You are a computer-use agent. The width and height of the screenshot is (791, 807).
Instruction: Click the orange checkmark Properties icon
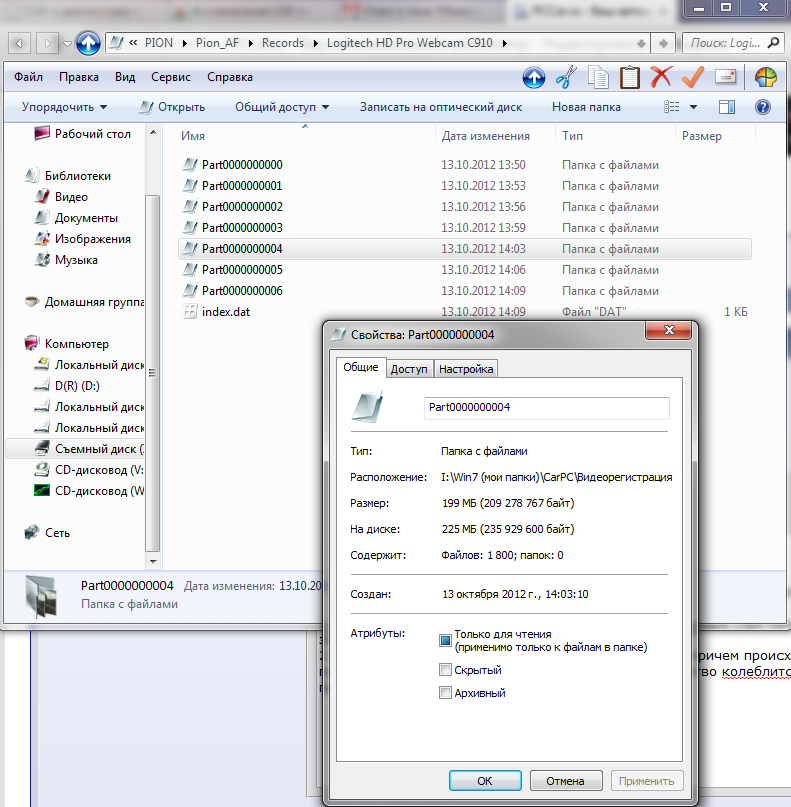(x=692, y=77)
